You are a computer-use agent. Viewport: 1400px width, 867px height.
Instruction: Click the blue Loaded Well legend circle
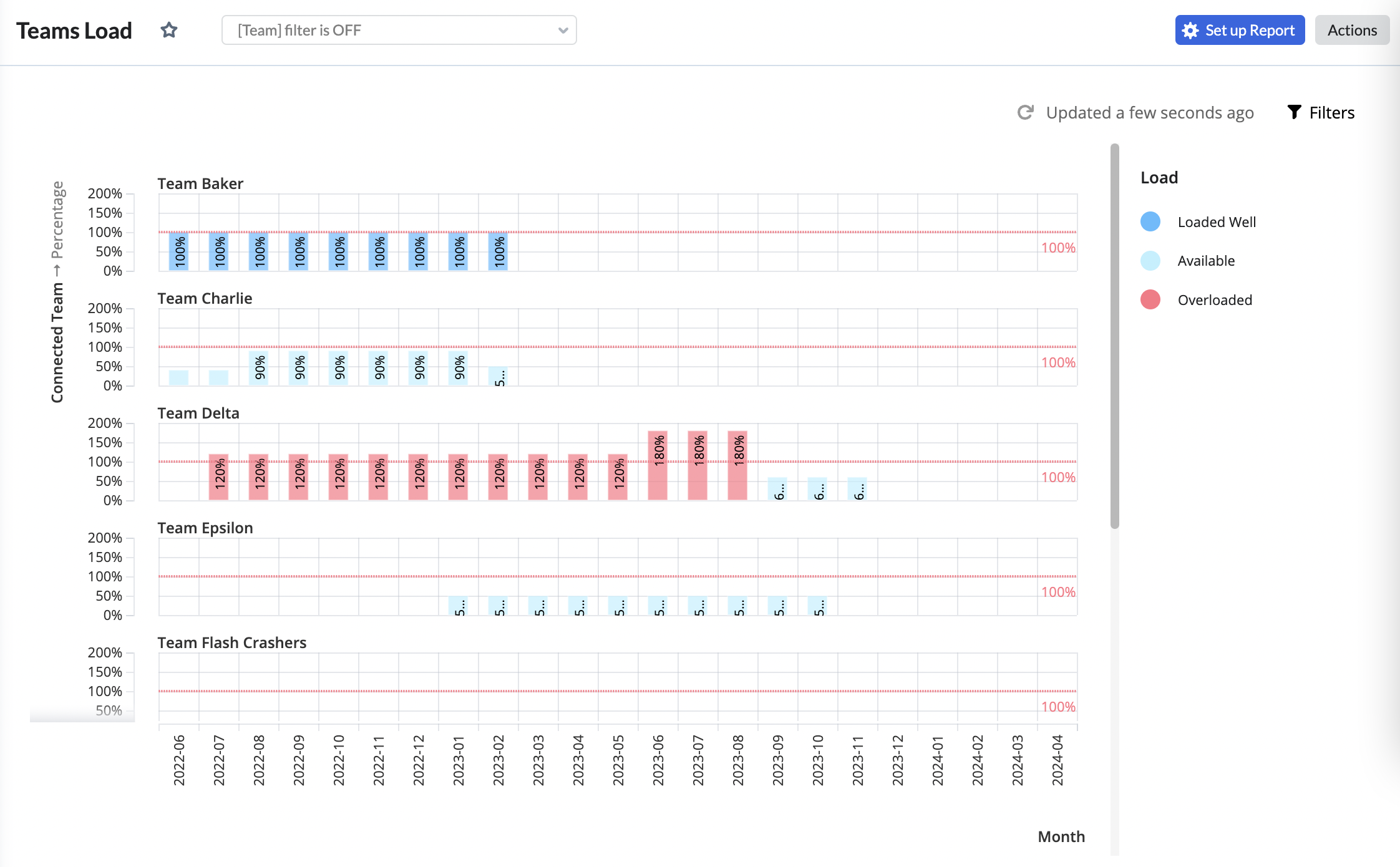tap(1150, 221)
